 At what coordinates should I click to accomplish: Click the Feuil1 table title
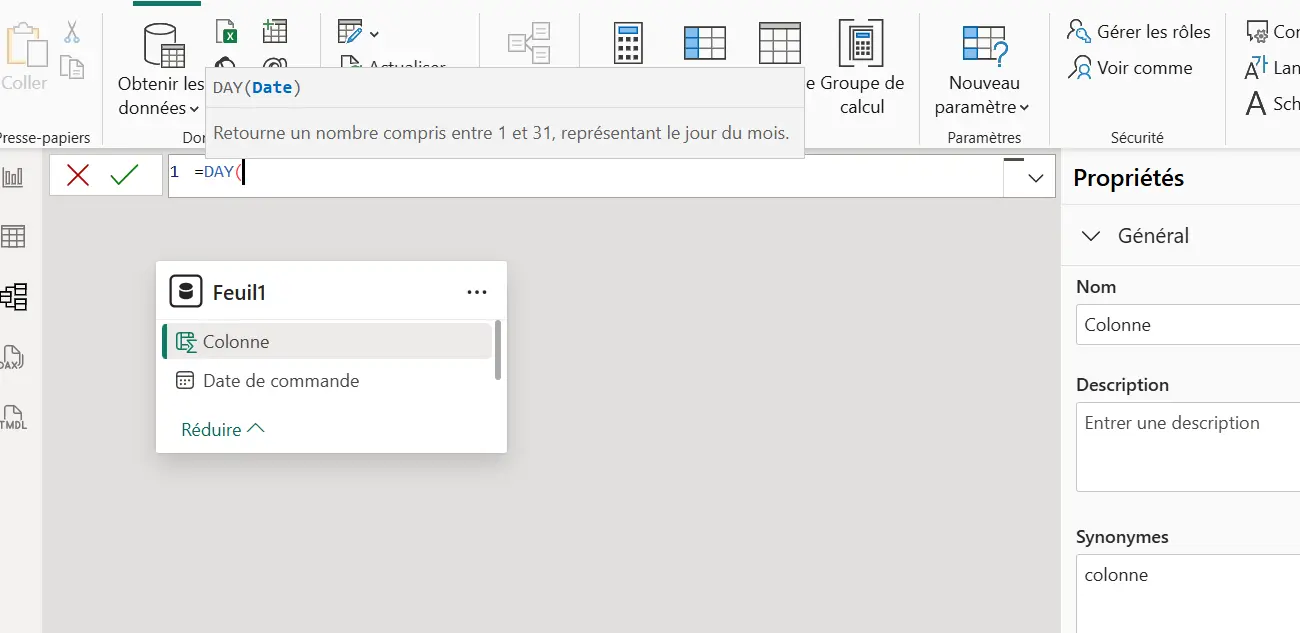239,292
